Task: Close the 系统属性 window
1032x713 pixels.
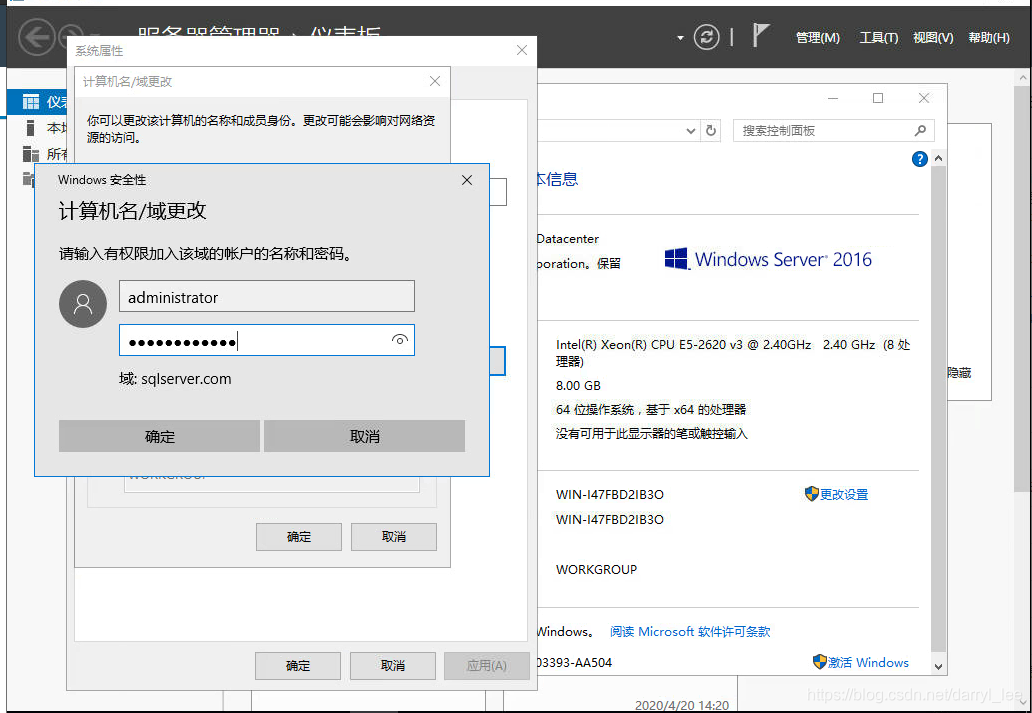Action: pyautogui.click(x=522, y=50)
